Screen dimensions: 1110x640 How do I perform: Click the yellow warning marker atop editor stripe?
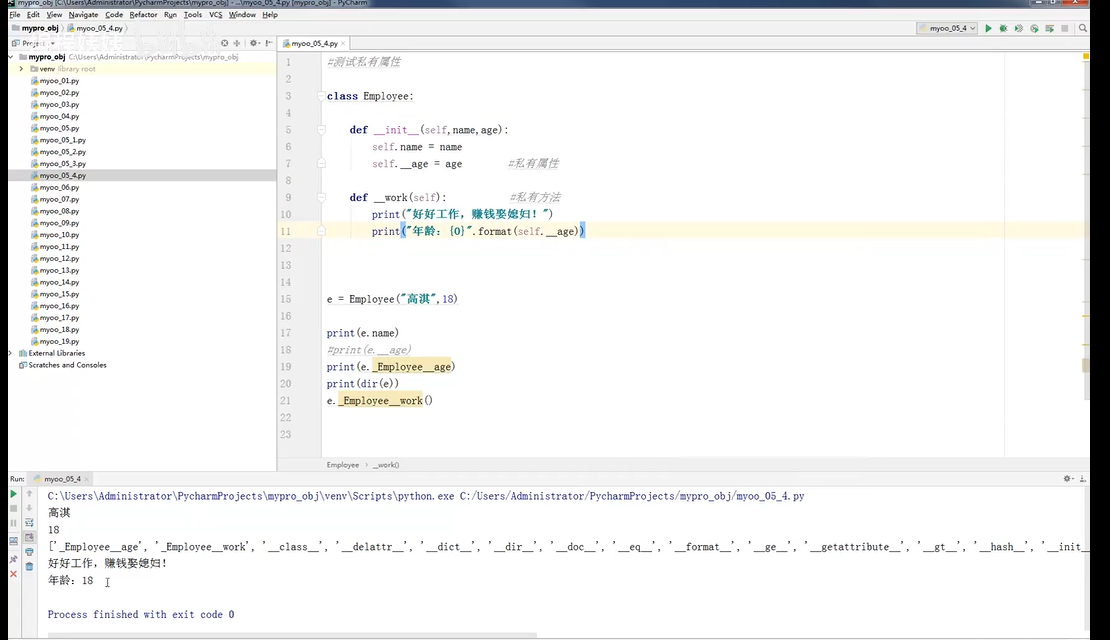click(1085, 56)
